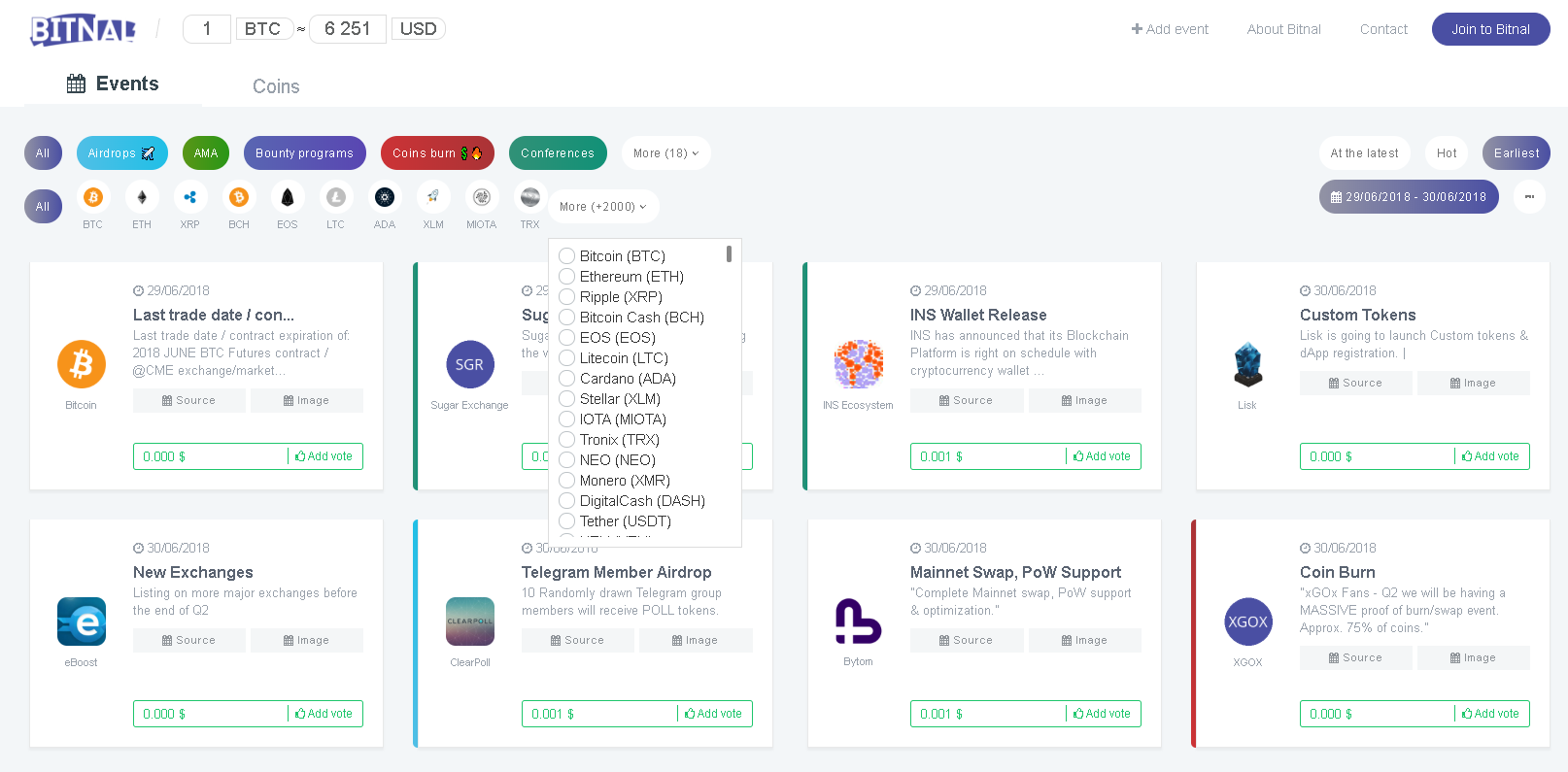This screenshot has height=772, width=1568.
Task: Select the Monero (XMR) radio option
Action: [x=567, y=481]
